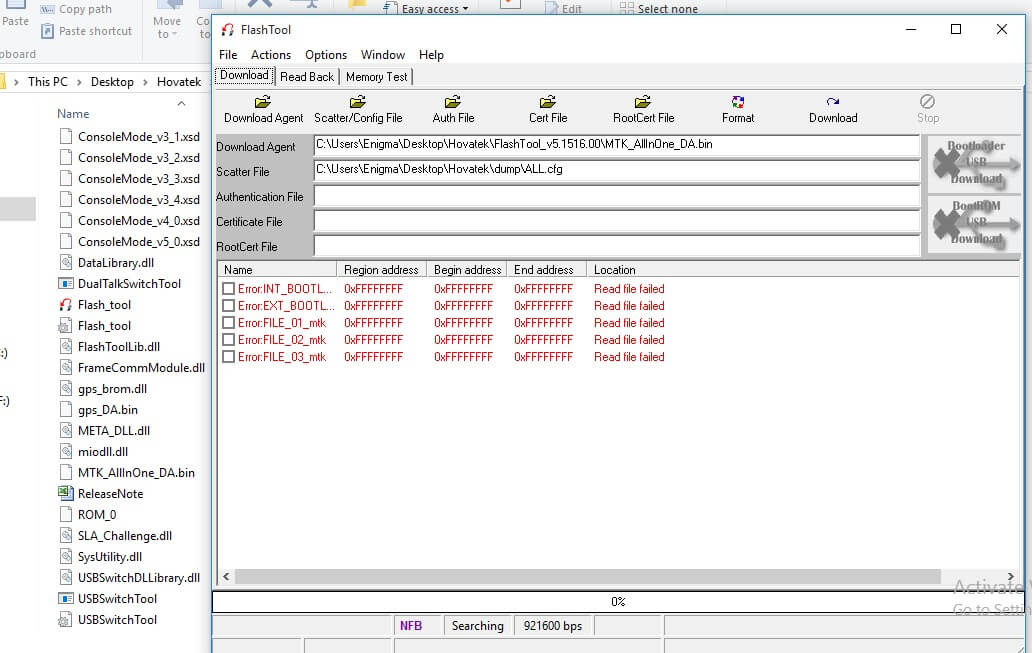This screenshot has width=1032, height=653.
Task: Click the Region address column header
Action: click(x=381, y=270)
